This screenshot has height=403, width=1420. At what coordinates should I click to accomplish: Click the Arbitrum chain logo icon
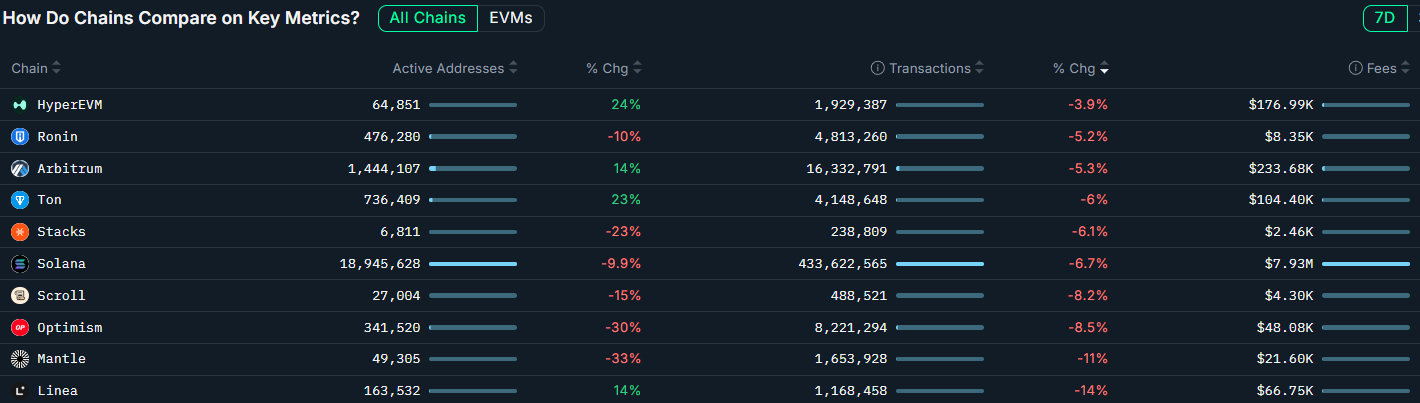(x=20, y=169)
